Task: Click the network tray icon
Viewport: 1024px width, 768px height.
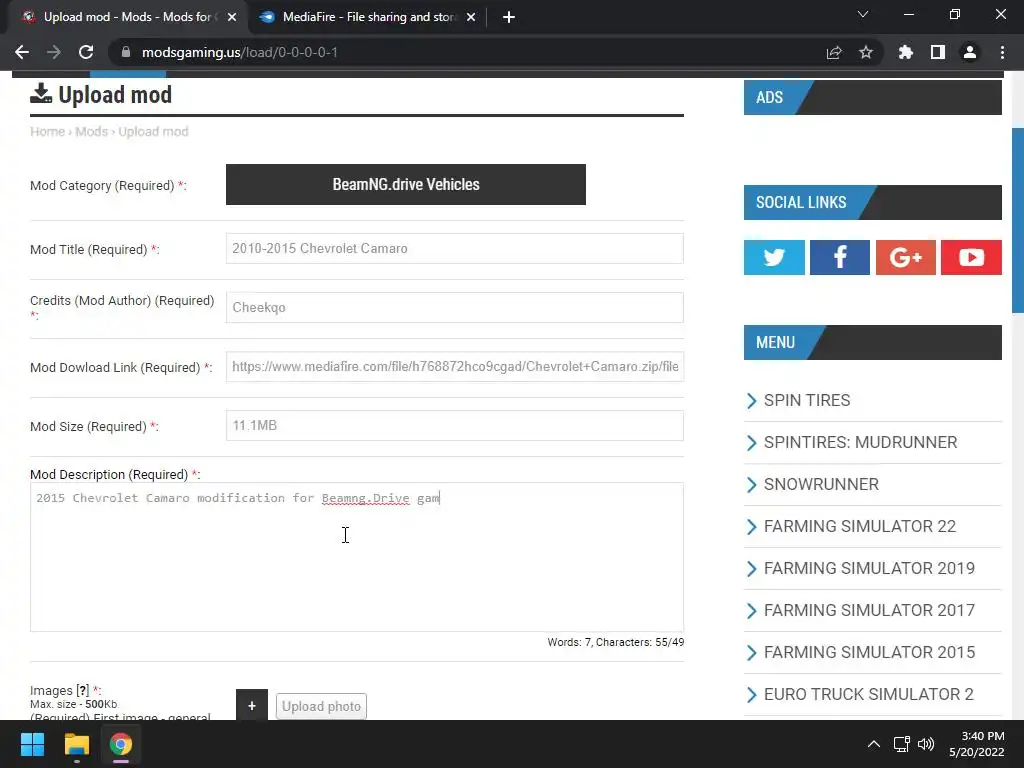Action: pyautogui.click(x=902, y=744)
